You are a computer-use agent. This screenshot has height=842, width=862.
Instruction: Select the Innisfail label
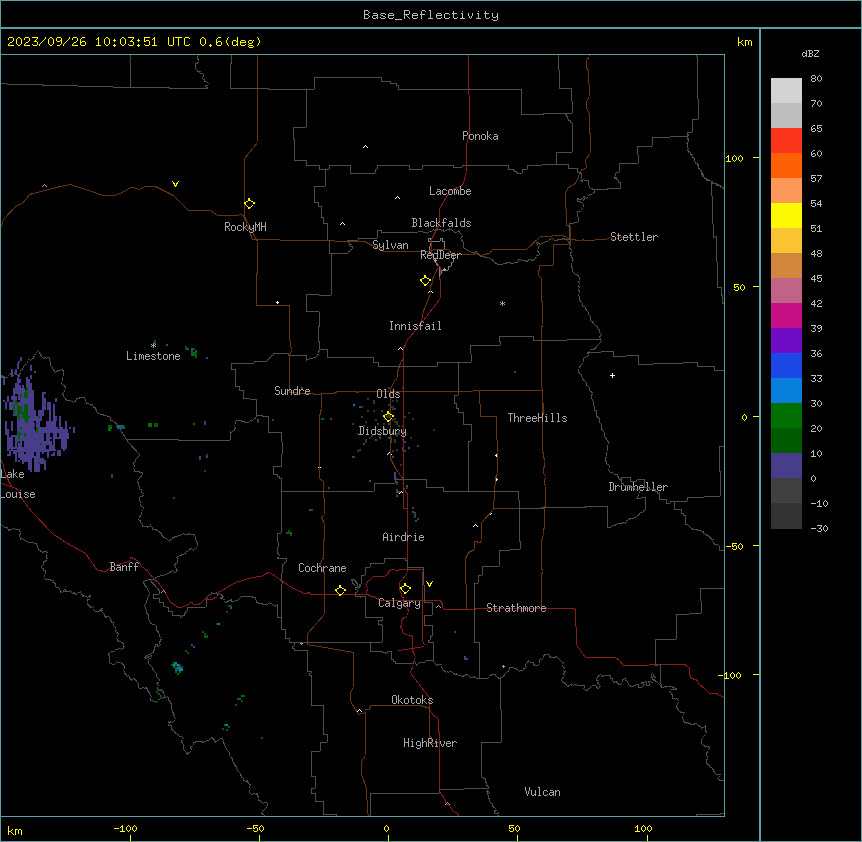415,326
